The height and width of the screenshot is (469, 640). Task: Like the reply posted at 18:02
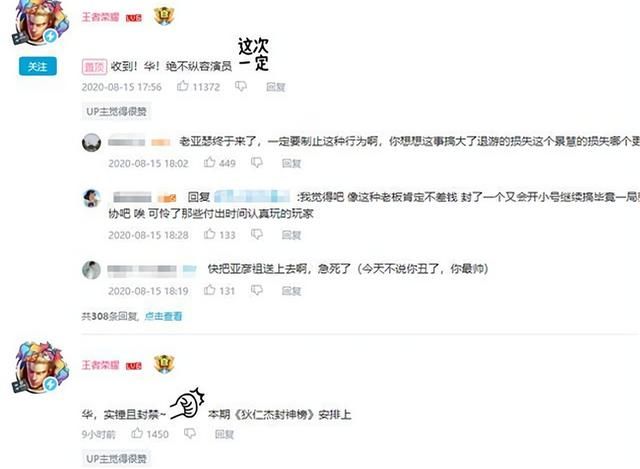coord(209,162)
